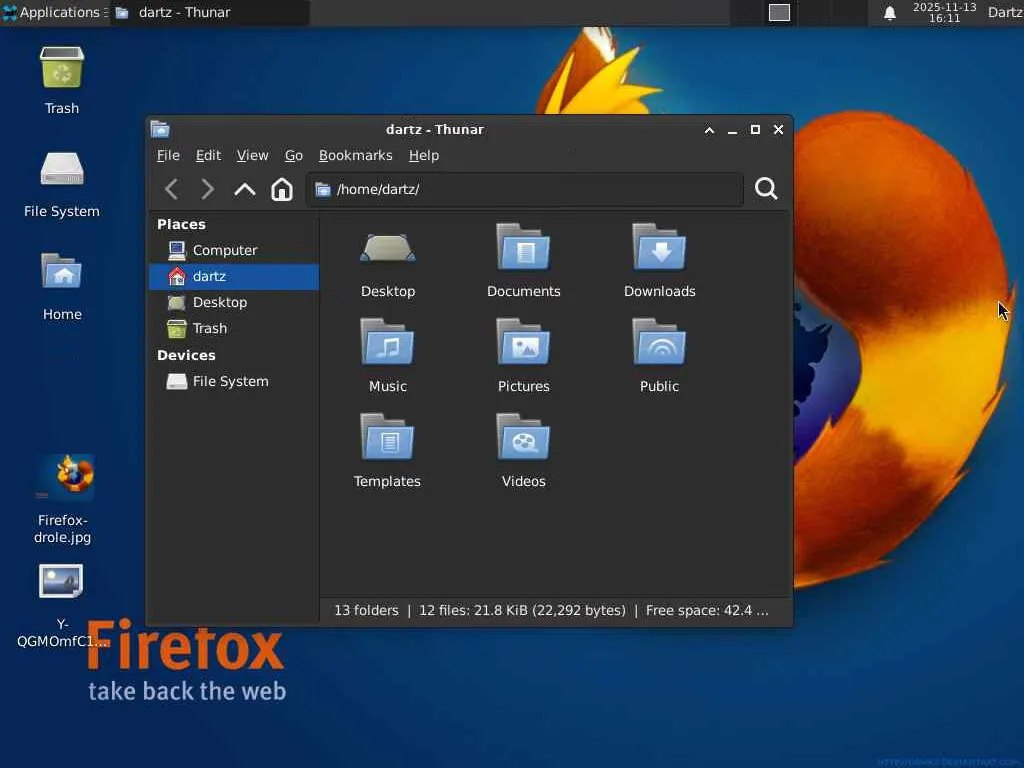The width and height of the screenshot is (1024, 768).
Task: Open the View menu
Action: [x=252, y=155]
